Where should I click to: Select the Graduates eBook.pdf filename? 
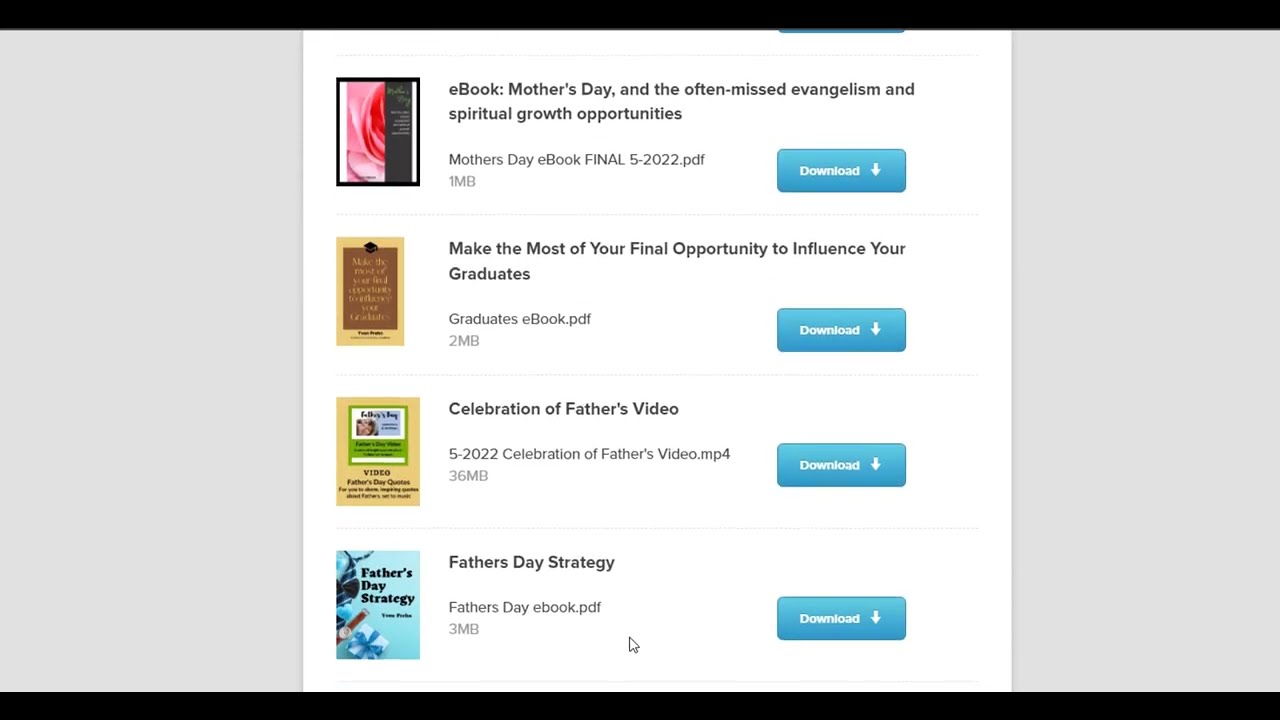tap(519, 319)
